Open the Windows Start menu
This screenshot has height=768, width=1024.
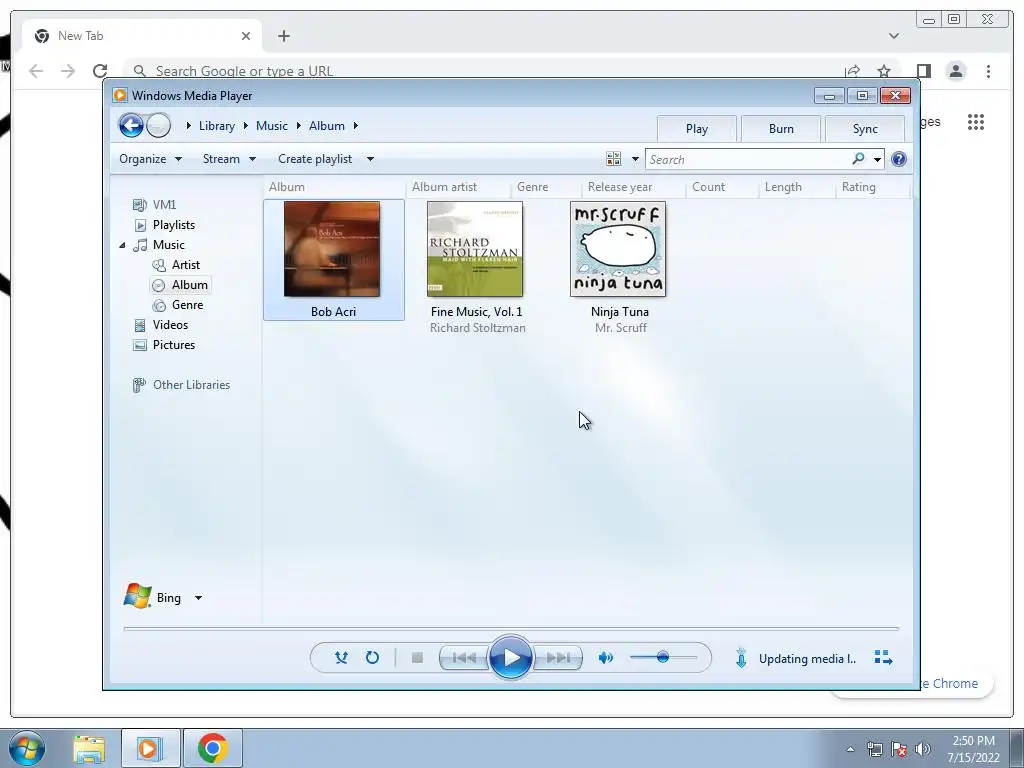point(27,748)
